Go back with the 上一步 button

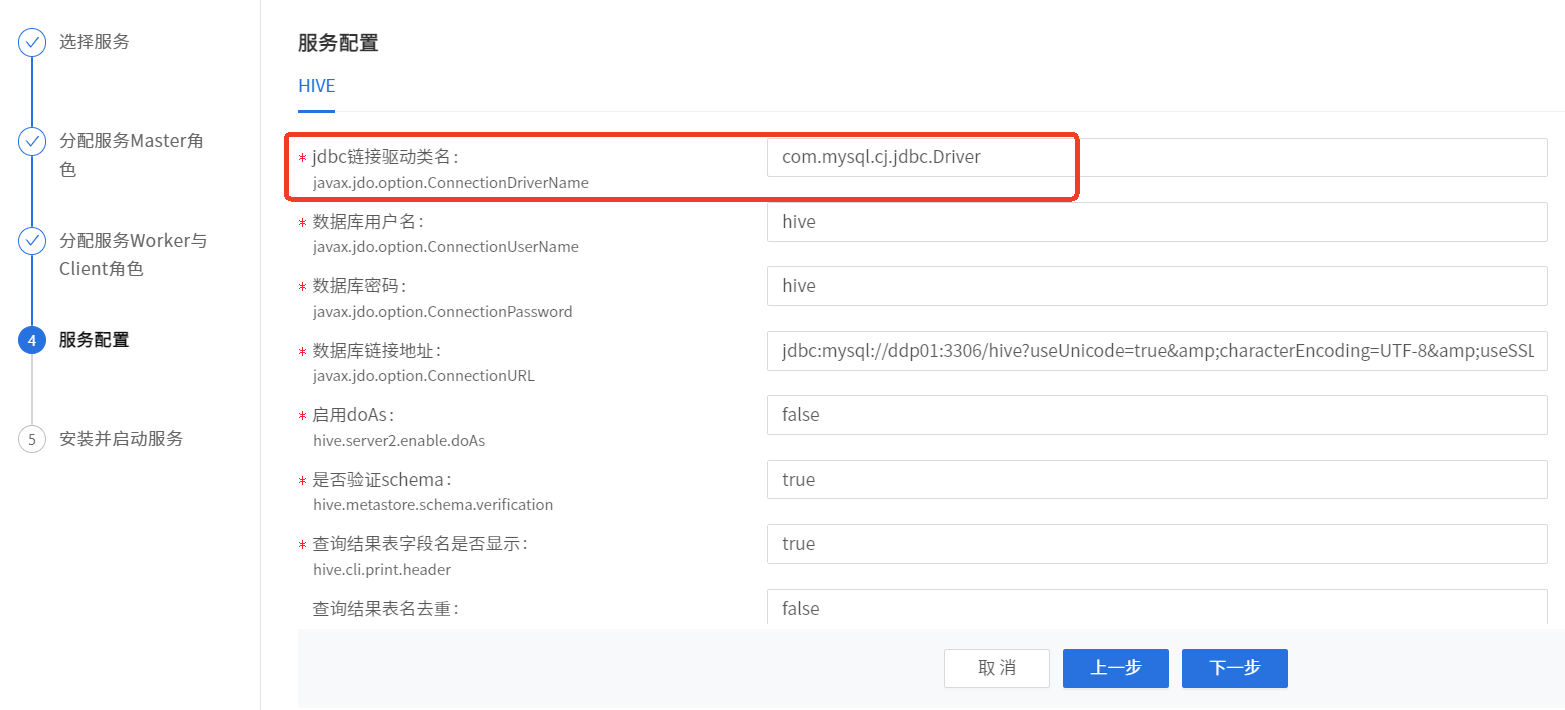tap(1115, 668)
